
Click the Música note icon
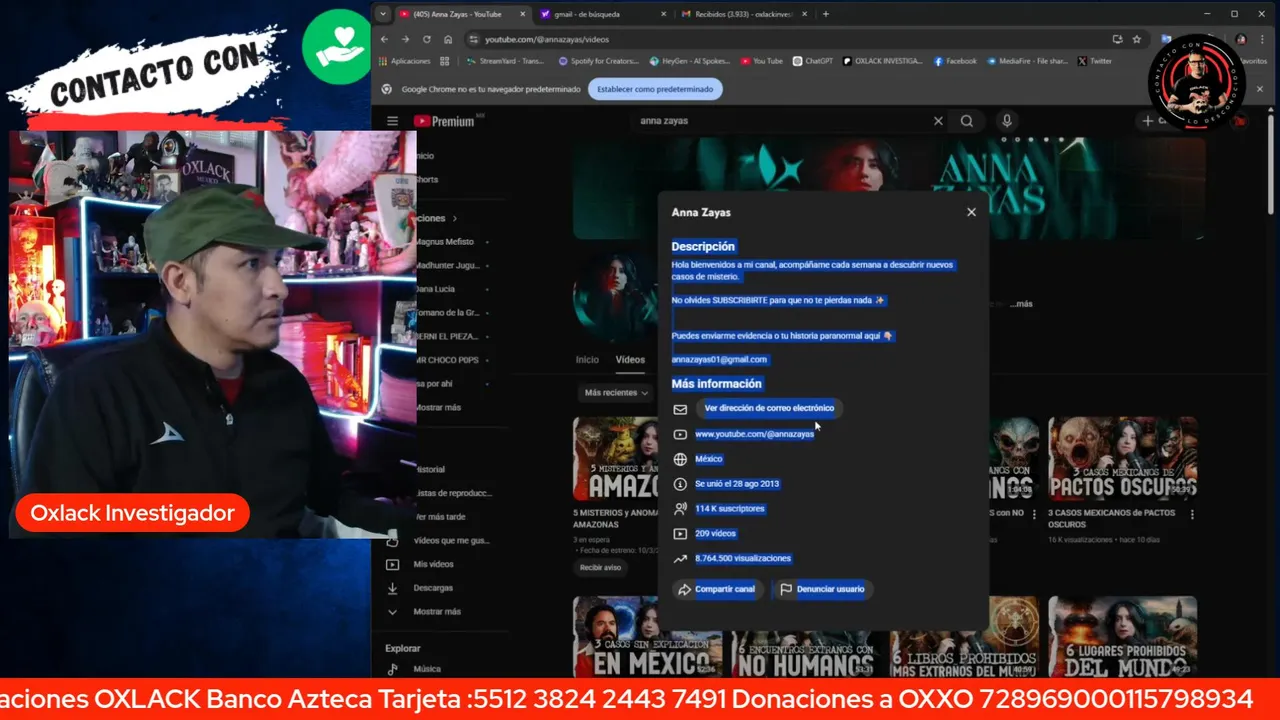point(392,669)
